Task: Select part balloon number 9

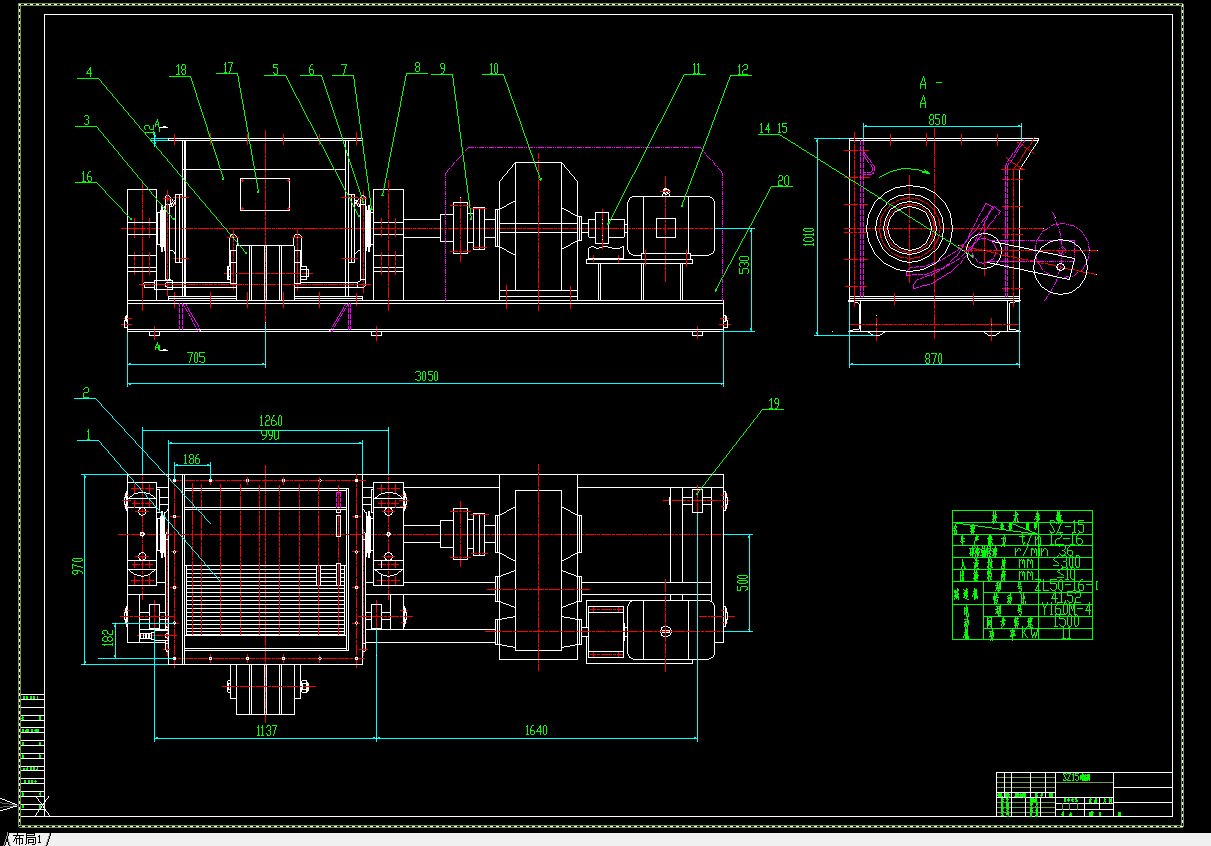Action: click(x=442, y=69)
